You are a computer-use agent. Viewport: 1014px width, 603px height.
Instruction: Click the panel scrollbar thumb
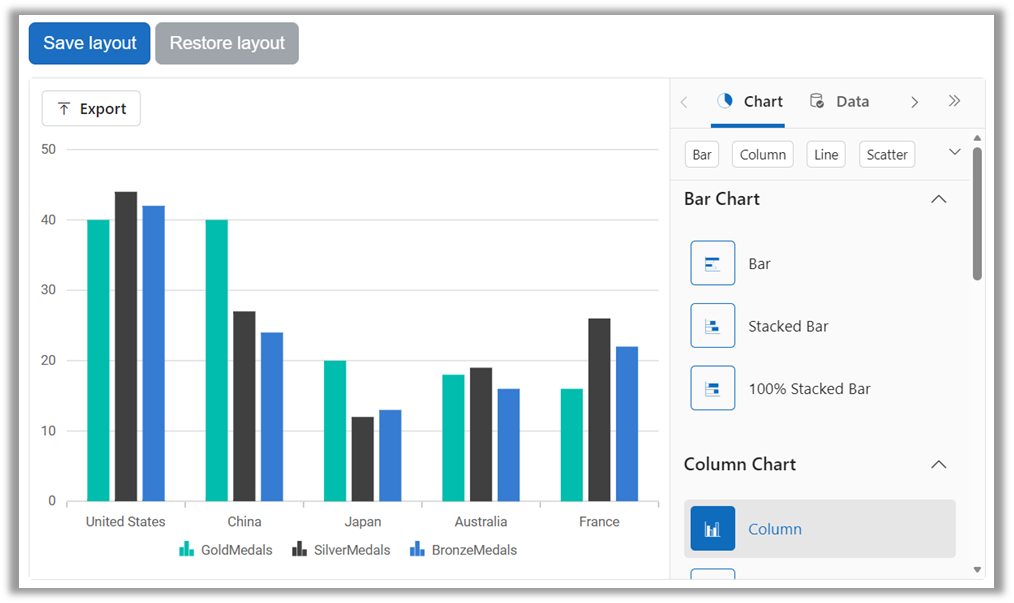point(977,214)
